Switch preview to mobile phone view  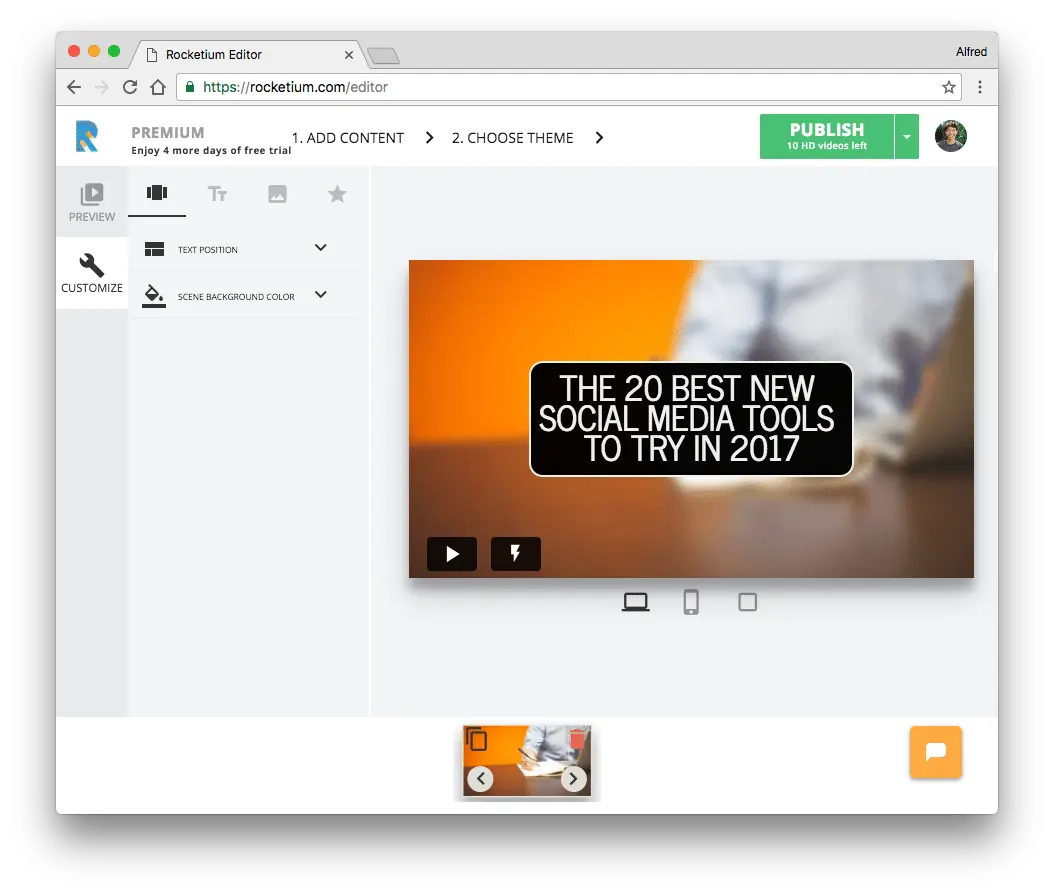tap(691, 601)
